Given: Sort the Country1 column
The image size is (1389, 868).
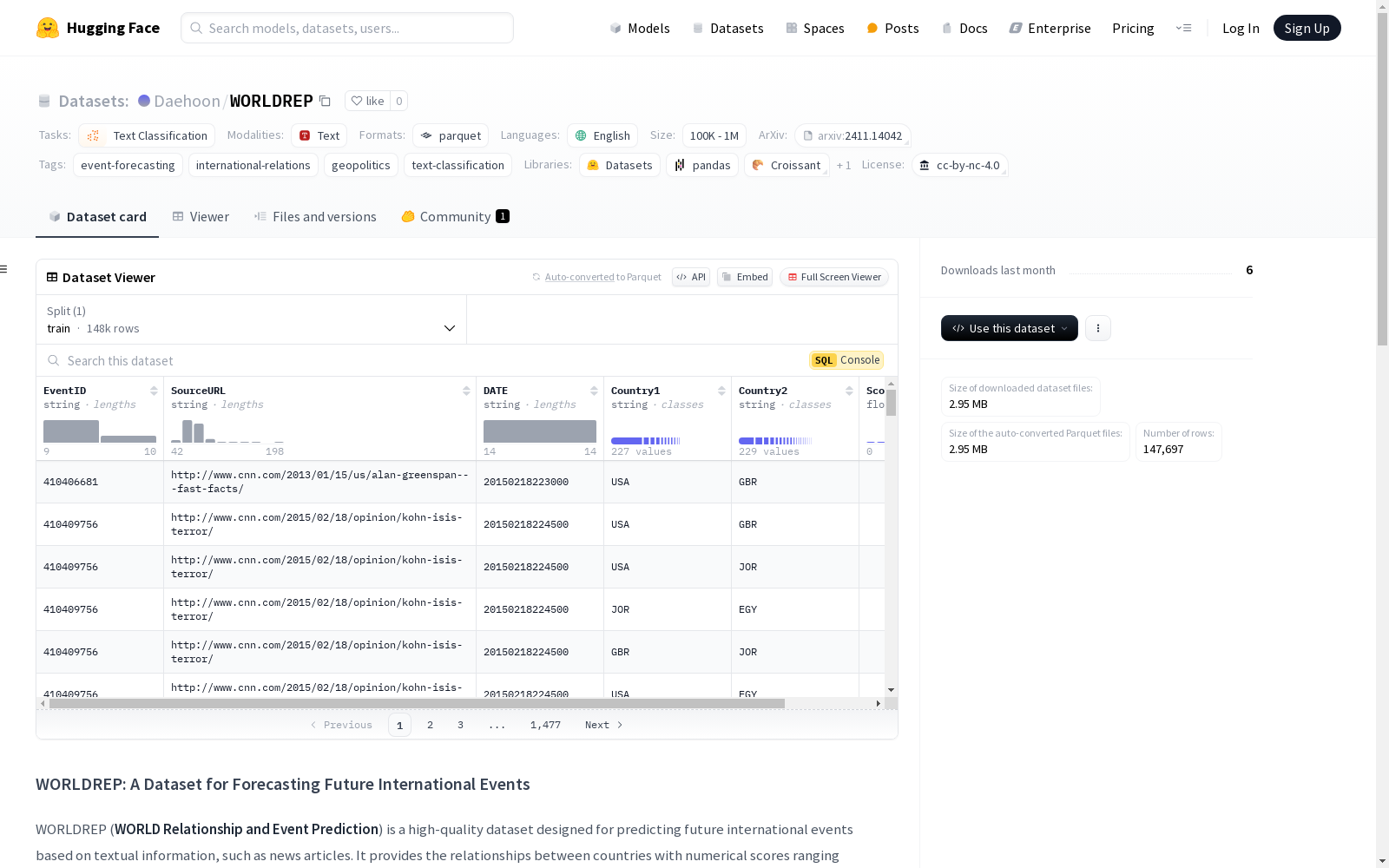Looking at the screenshot, I should click(x=721, y=391).
